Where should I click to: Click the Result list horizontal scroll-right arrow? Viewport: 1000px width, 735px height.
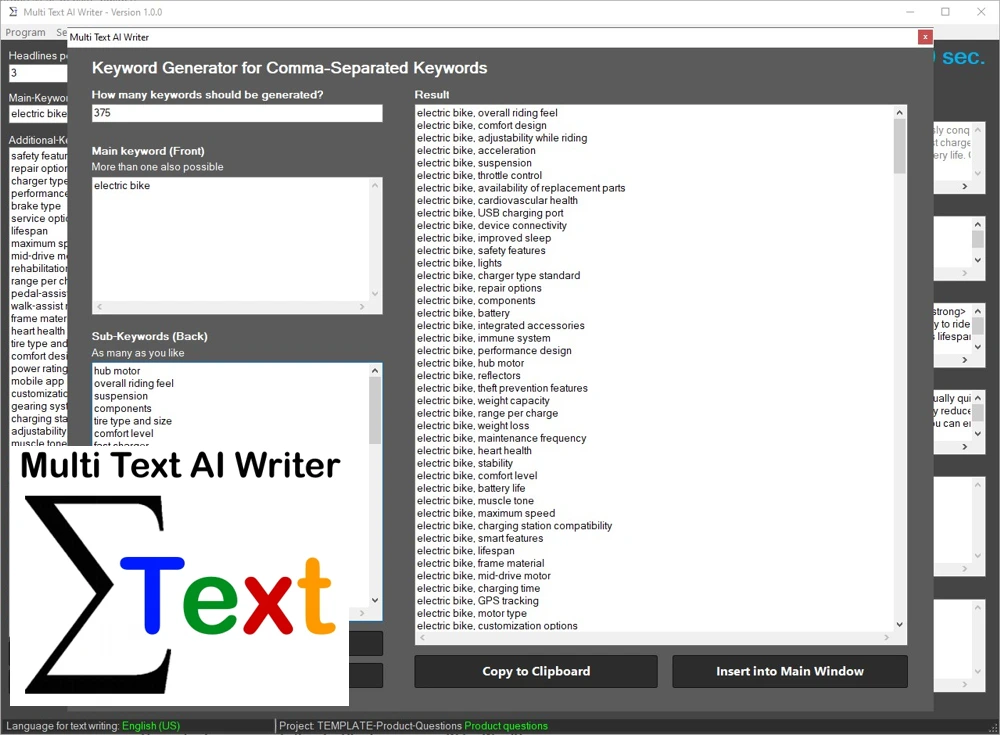coord(886,638)
